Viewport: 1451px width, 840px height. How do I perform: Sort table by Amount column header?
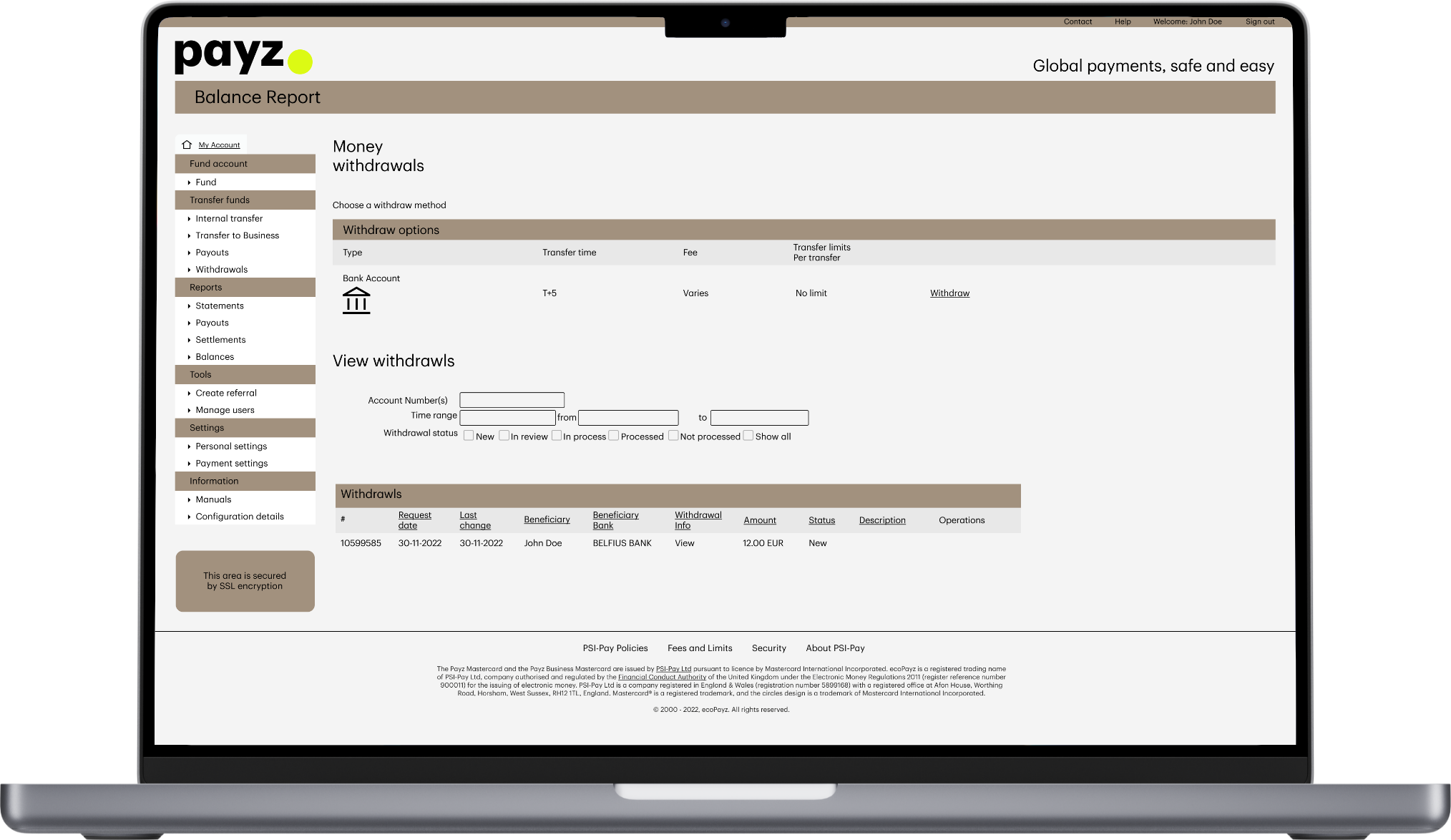[759, 520]
